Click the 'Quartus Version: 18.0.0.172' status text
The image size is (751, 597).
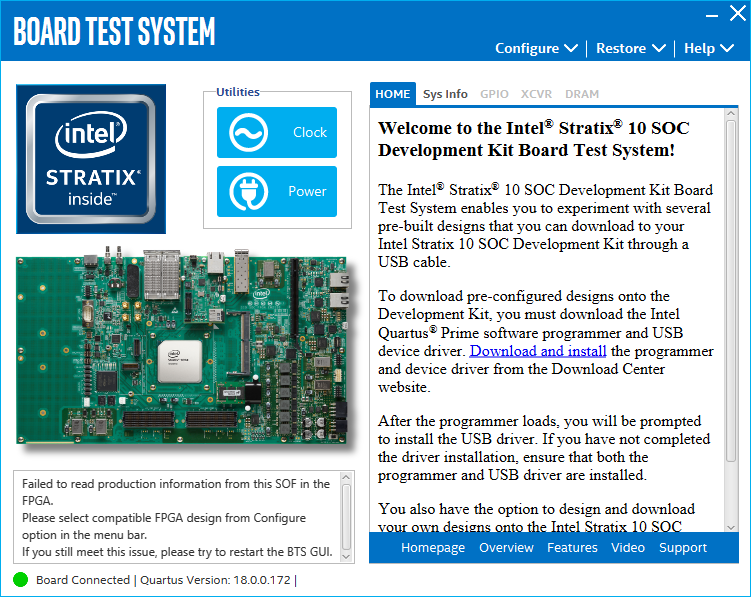coord(215,580)
